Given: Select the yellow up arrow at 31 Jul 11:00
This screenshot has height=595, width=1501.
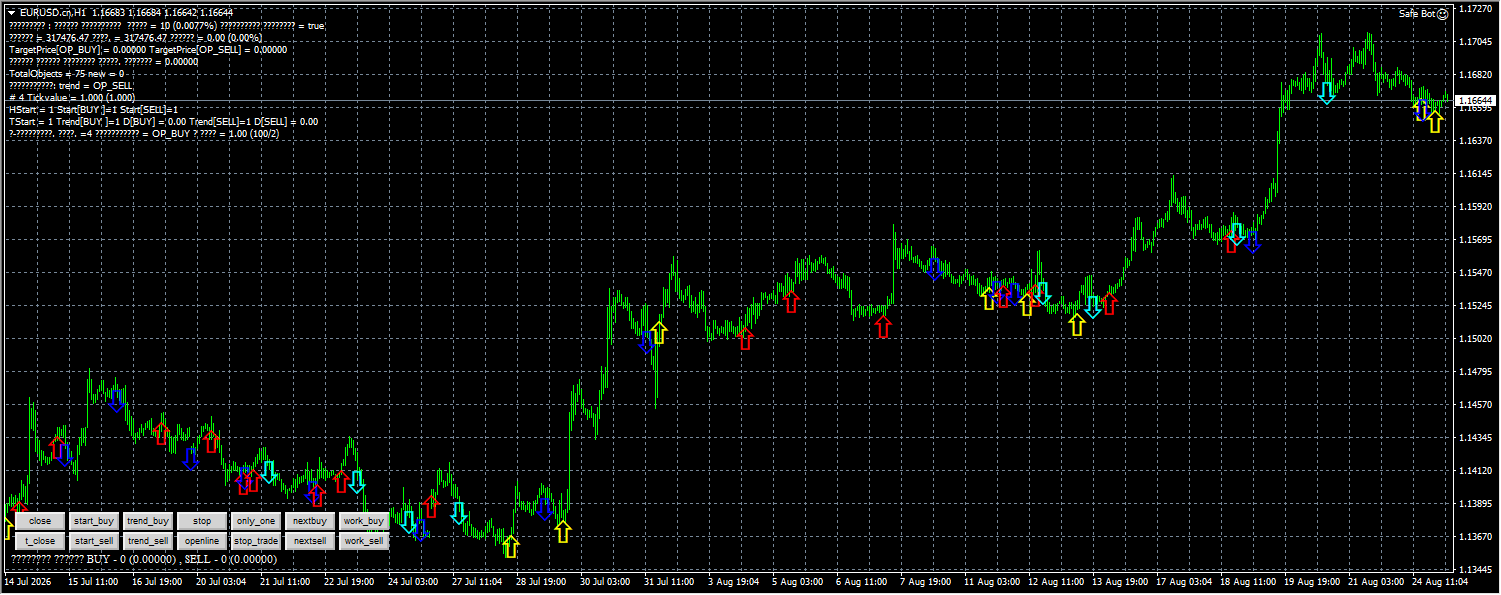Looking at the screenshot, I should [658, 333].
